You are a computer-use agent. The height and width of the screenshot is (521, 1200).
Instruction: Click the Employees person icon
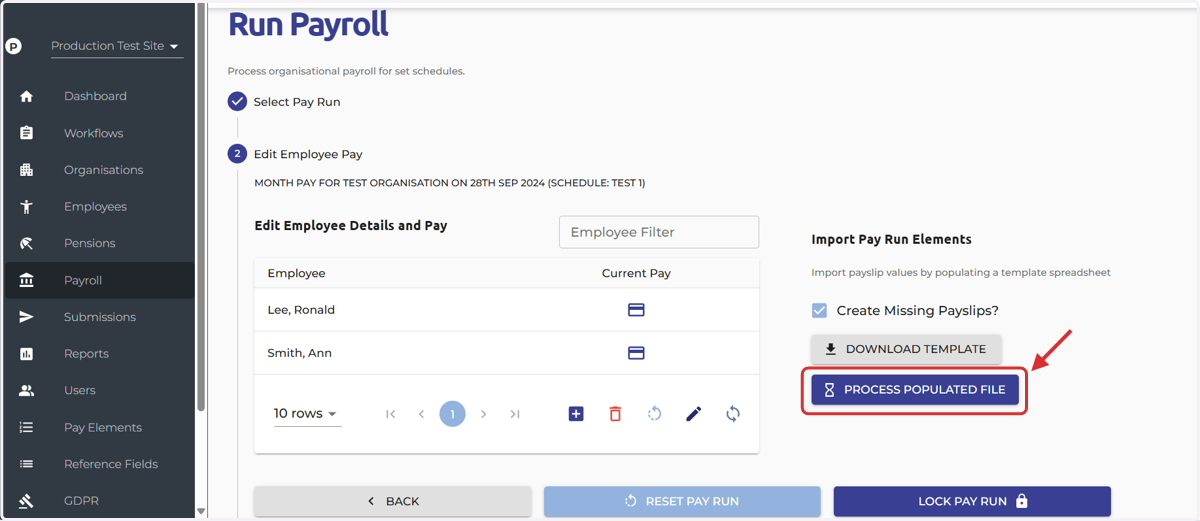pos(26,207)
